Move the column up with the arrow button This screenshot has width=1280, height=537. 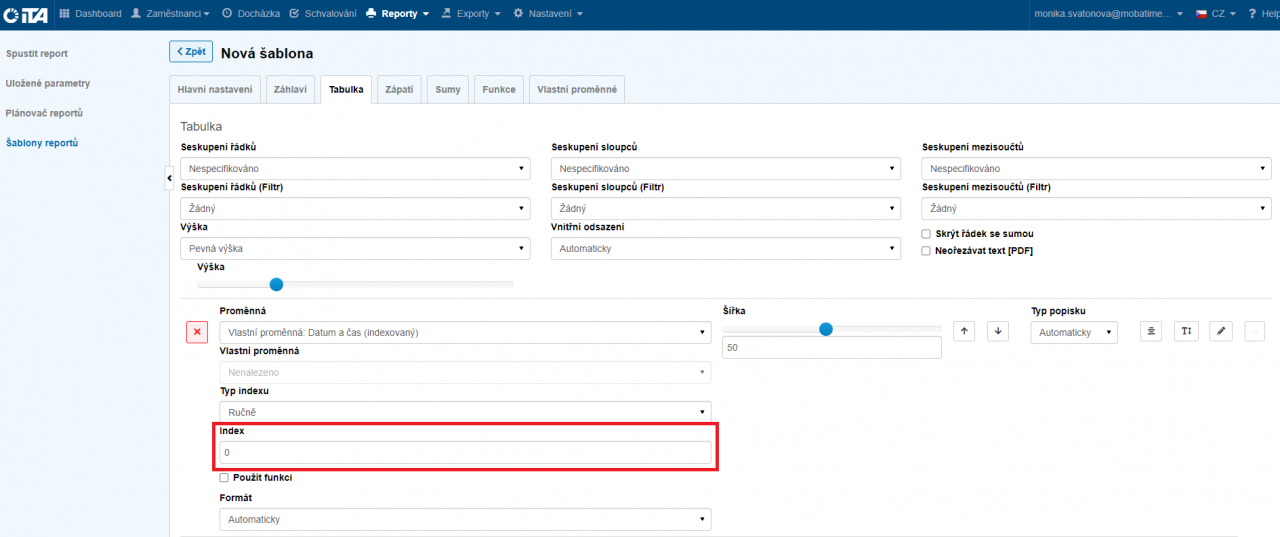coord(964,332)
